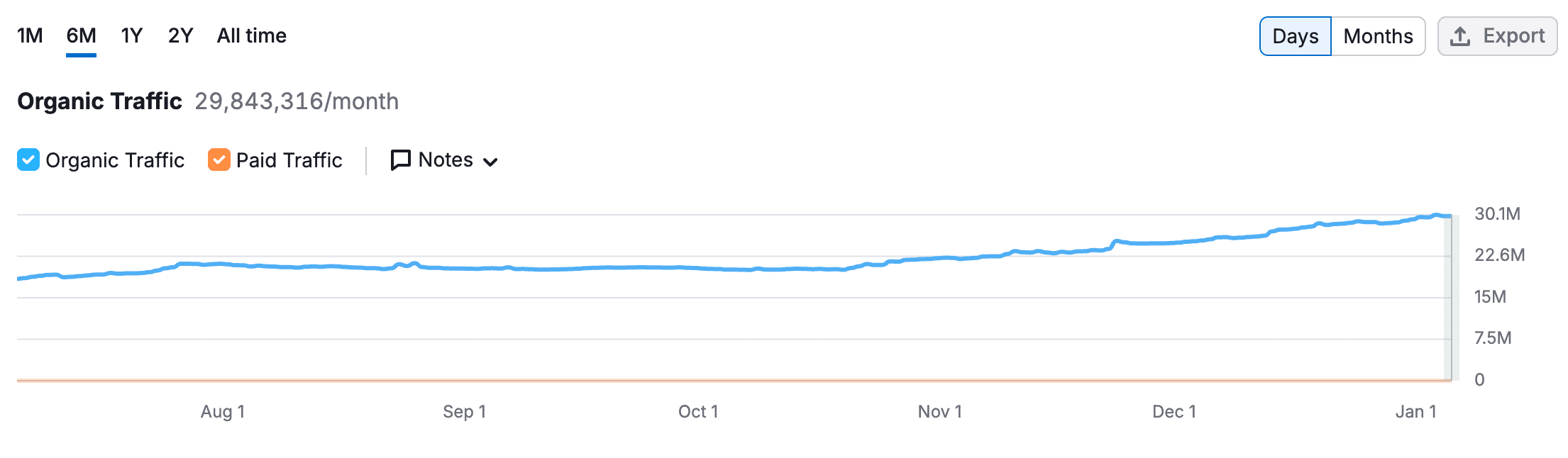Open the 2Y time range view

click(x=180, y=35)
